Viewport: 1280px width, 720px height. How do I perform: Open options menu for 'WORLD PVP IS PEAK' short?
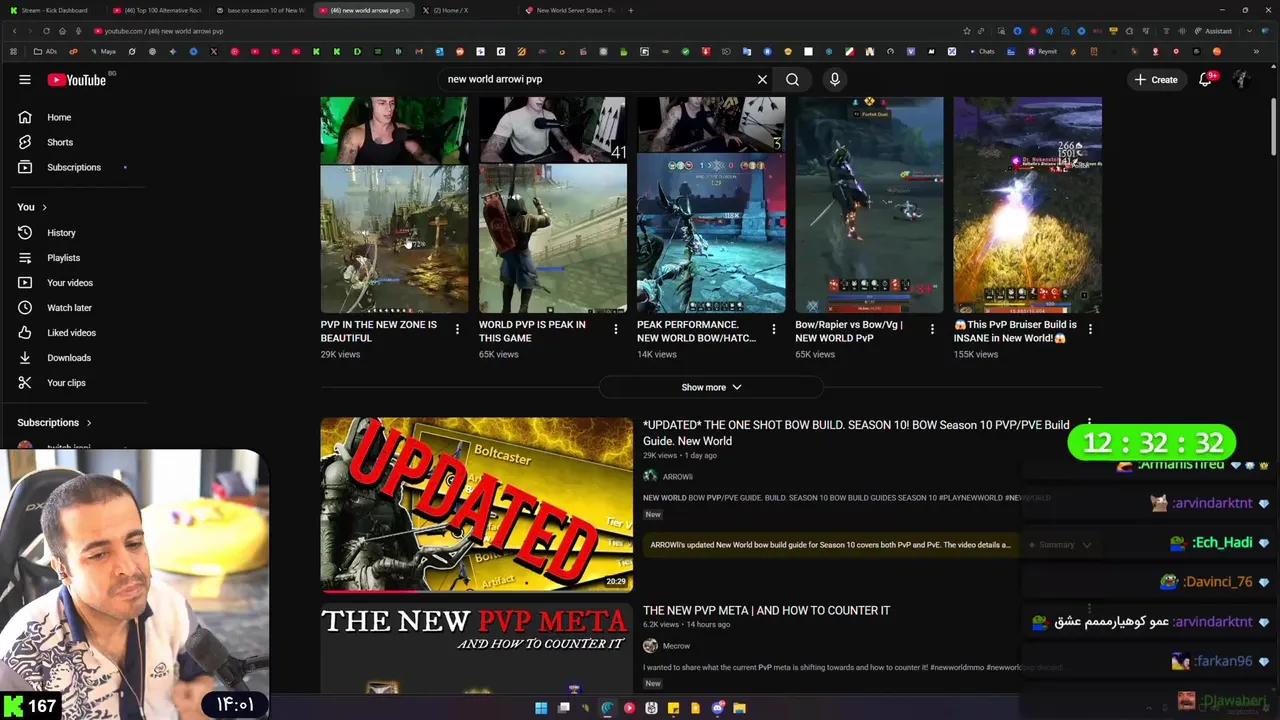coord(615,329)
